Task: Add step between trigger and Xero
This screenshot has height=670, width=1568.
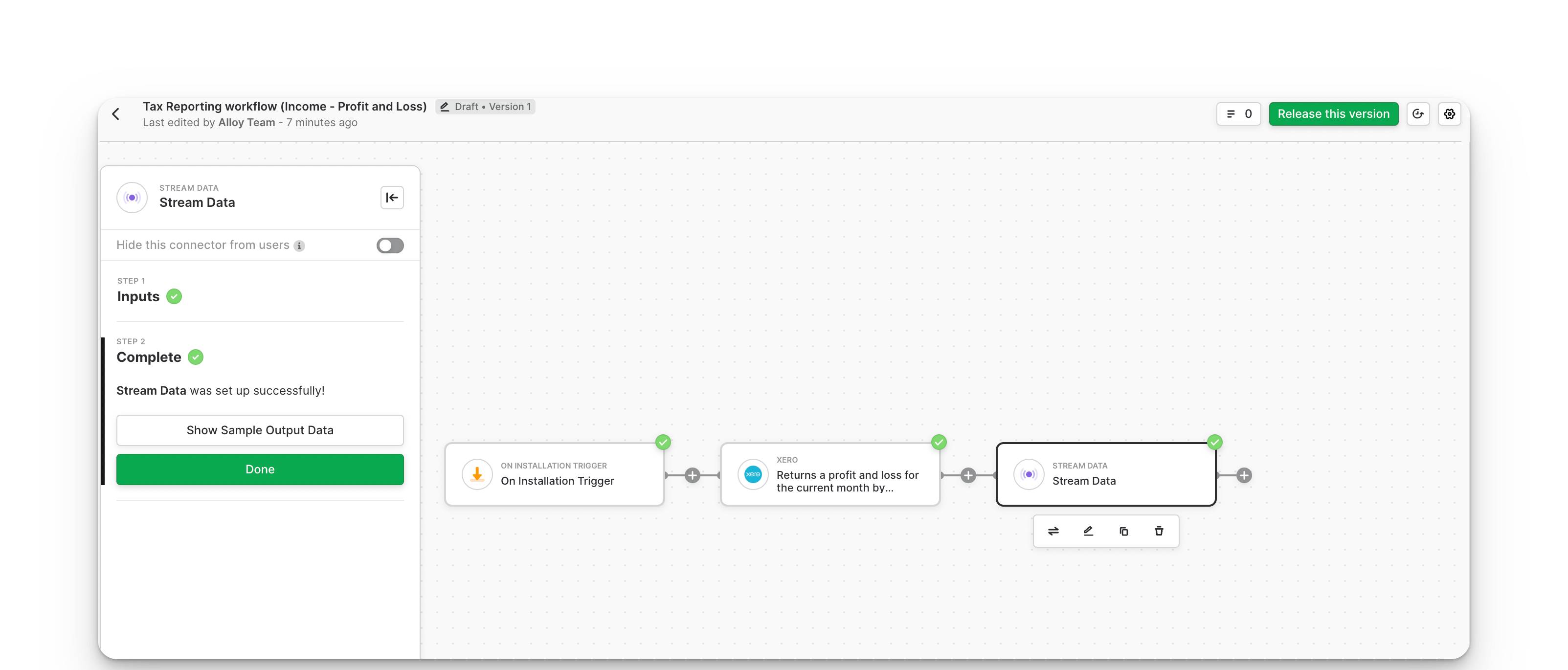Action: click(x=692, y=475)
